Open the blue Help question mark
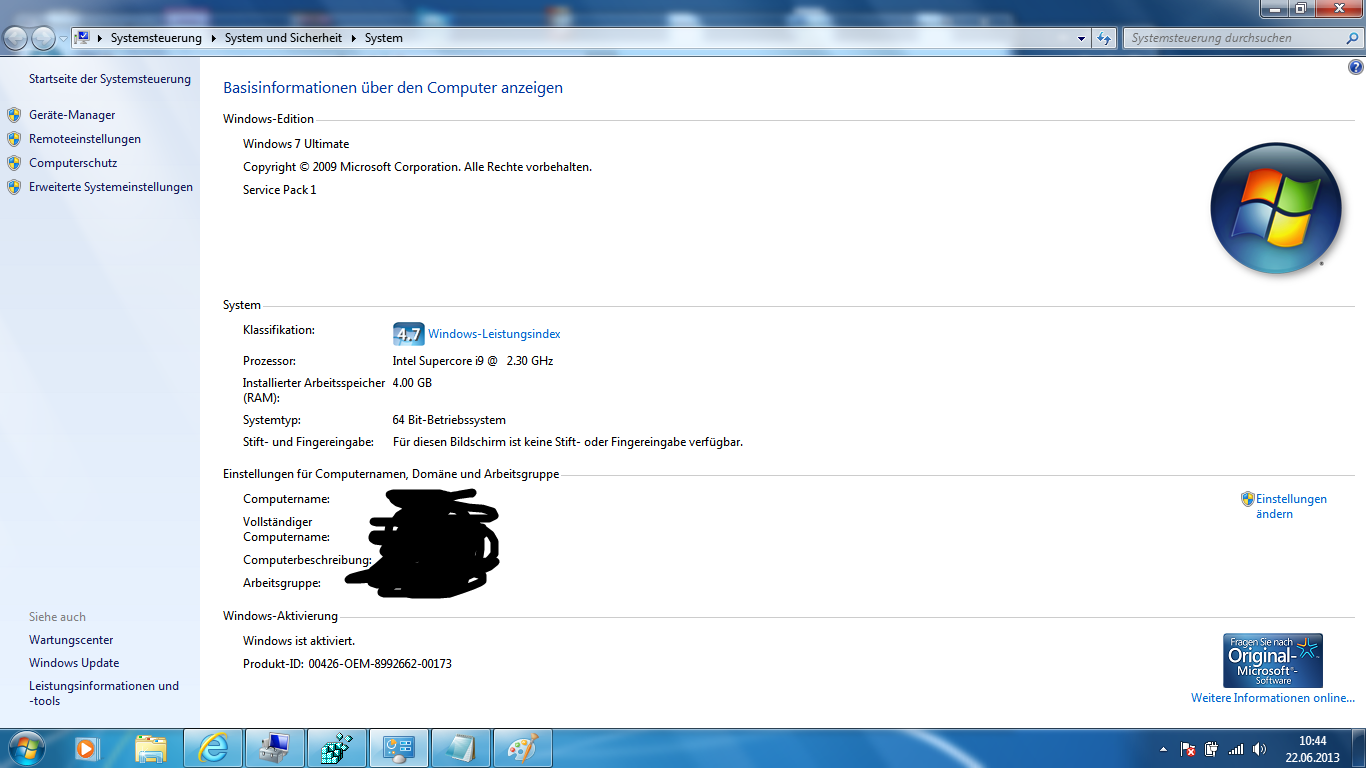Screen dimensions: 1366x768 pyautogui.click(x=1355, y=68)
